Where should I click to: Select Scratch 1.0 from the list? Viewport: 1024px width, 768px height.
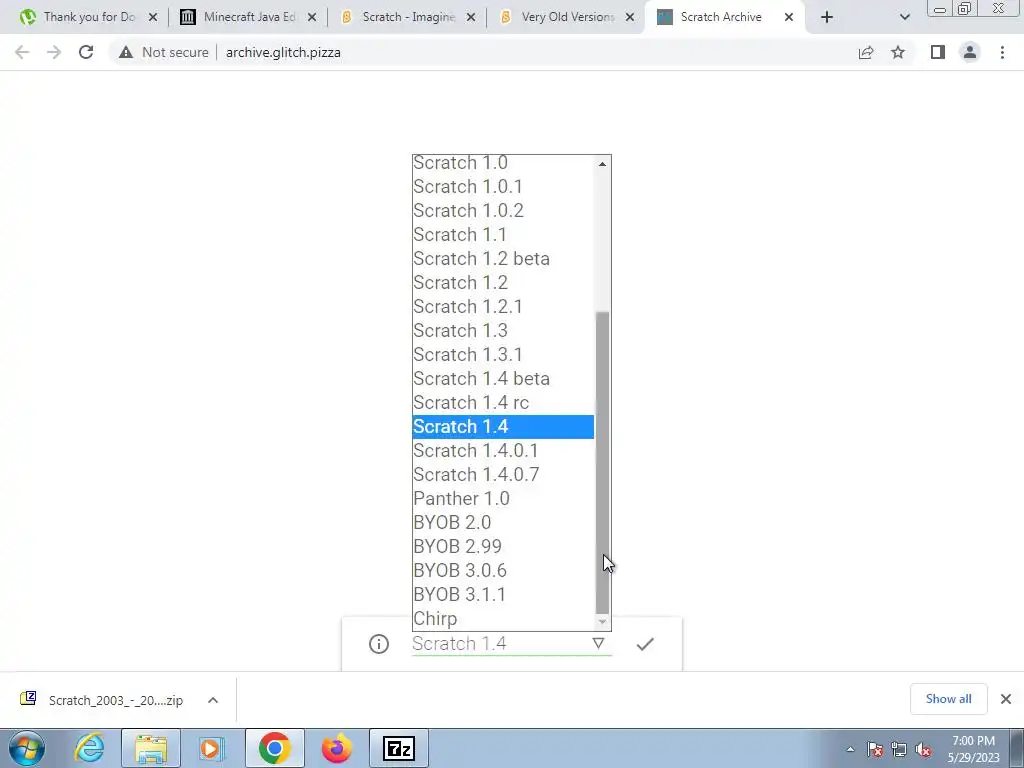click(x=504, y=163)
